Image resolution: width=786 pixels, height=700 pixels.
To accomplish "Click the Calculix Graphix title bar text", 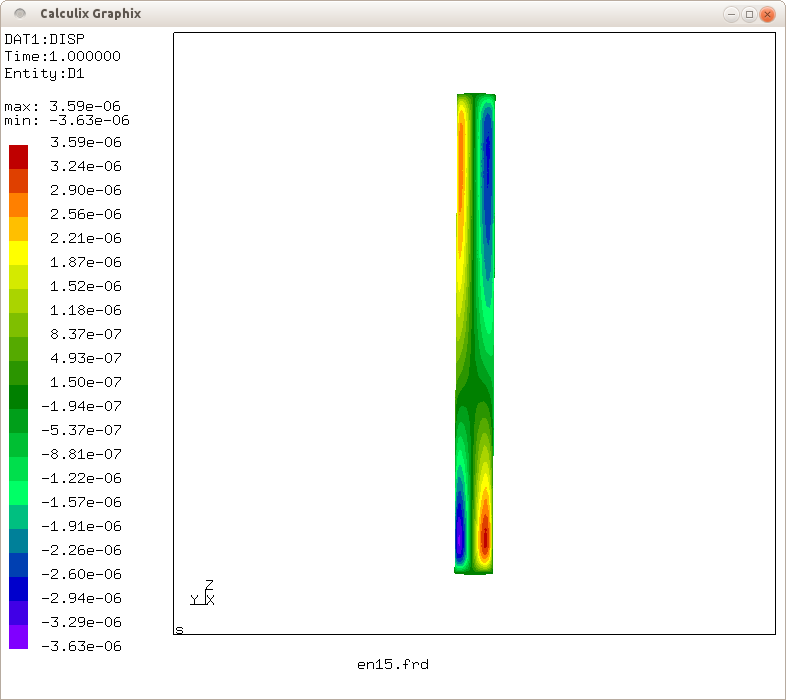I will coord(91,14).
